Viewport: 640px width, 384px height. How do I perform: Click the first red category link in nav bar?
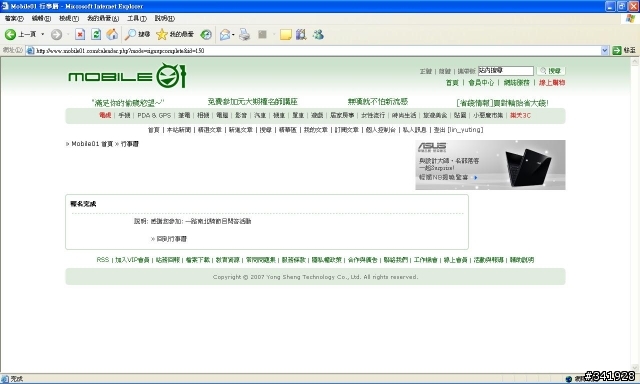point(105,115)
